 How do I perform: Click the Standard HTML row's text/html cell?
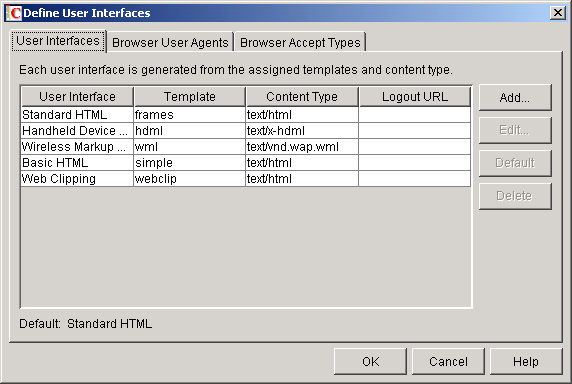pyautogui.click(x=302, y=115)
